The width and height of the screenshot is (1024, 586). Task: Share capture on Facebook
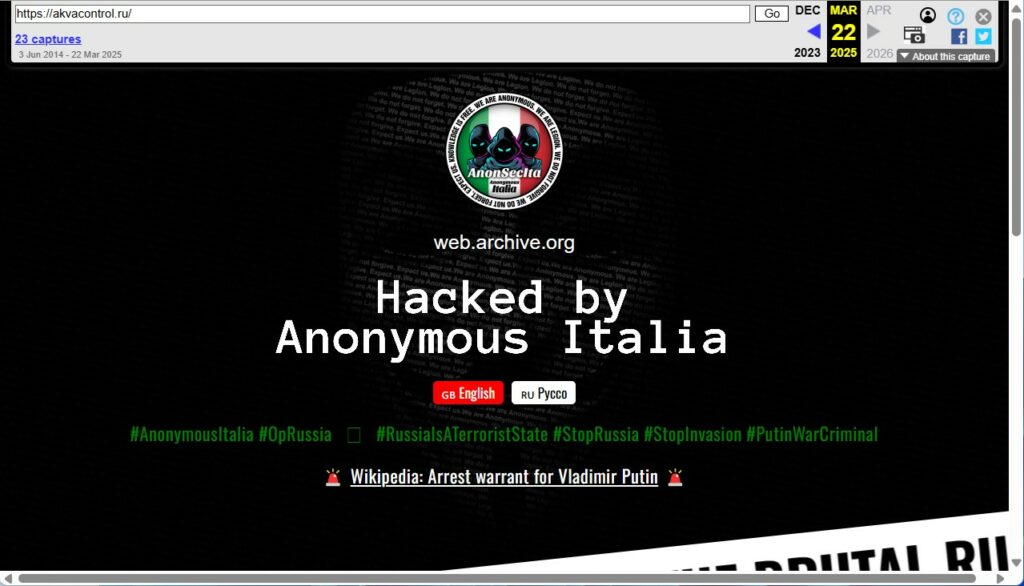coord(959,36)
